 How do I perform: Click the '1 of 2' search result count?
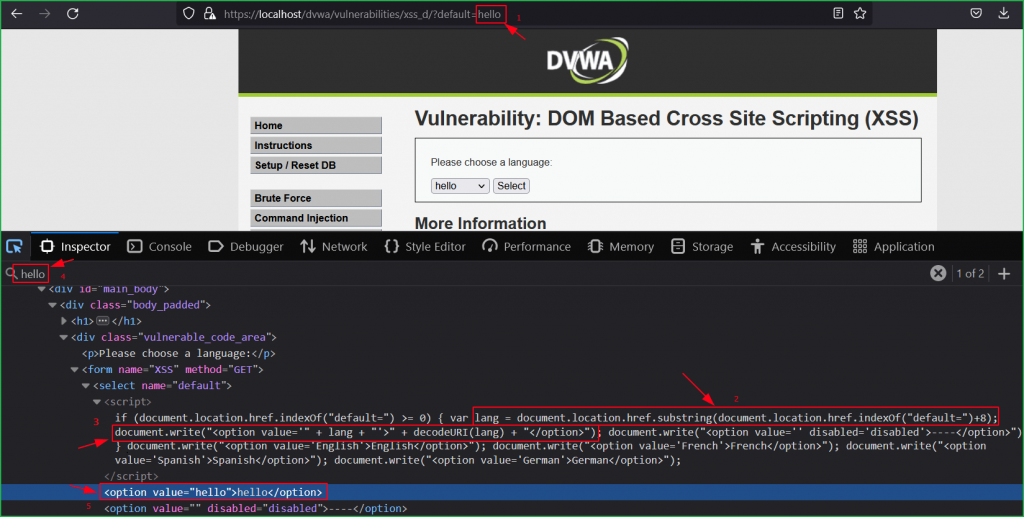[970, 274]
